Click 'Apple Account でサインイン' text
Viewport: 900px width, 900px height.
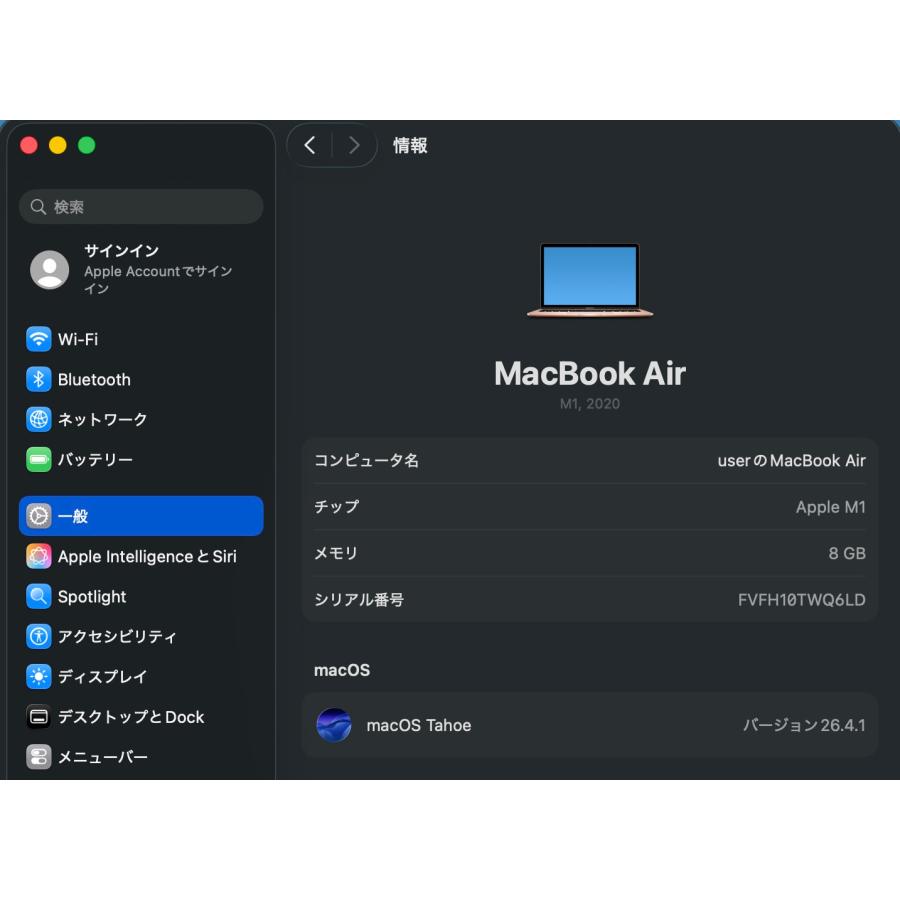pyautogui.click(x=158, y=279)
